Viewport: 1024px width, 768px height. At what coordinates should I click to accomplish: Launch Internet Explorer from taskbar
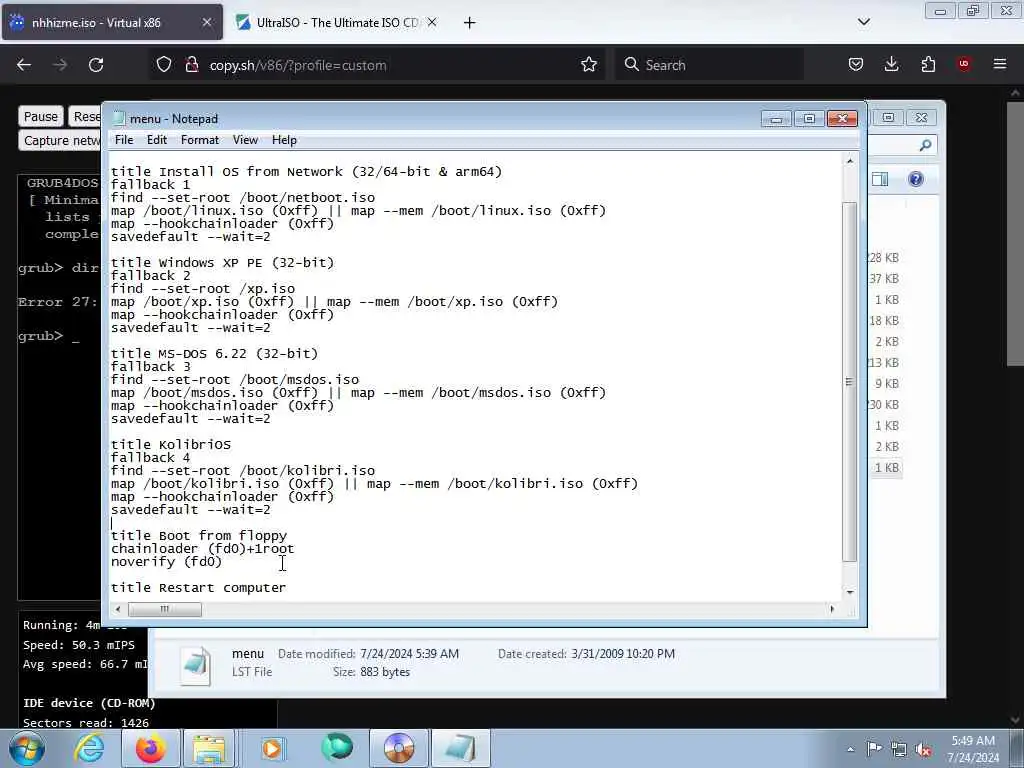click(x=89, y=748)
